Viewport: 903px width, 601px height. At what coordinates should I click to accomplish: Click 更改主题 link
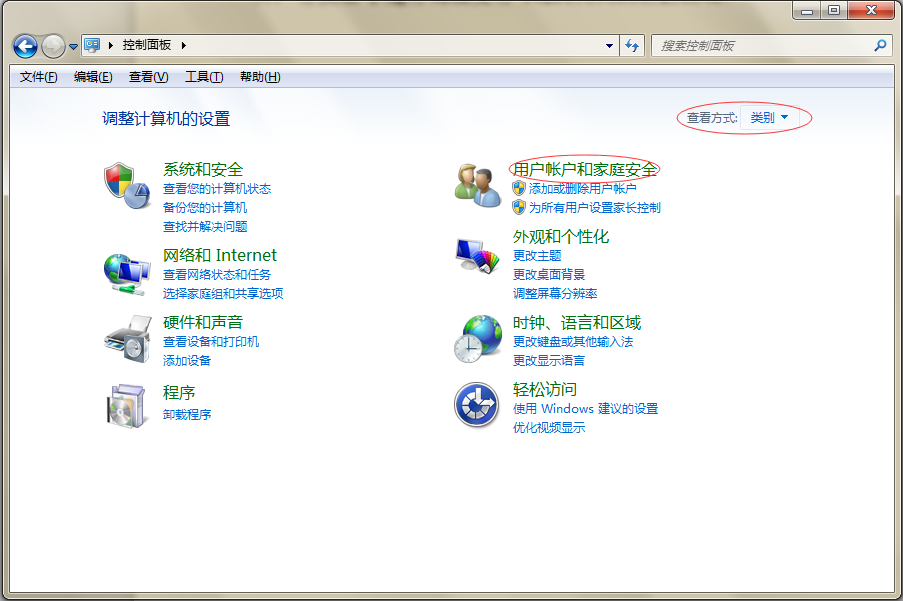pyautogui.click(x=537, y=256)
